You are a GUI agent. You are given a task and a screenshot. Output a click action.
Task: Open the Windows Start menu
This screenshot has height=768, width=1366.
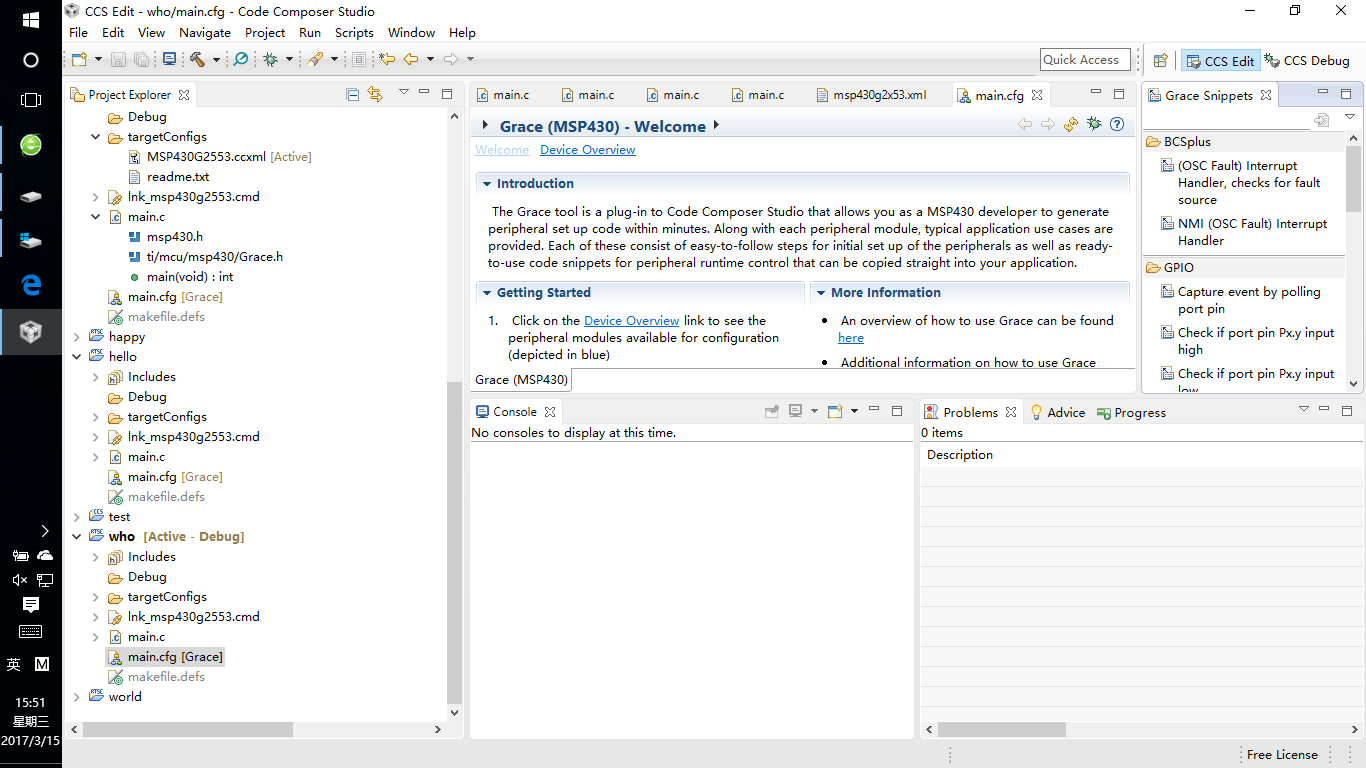point(31,20)
